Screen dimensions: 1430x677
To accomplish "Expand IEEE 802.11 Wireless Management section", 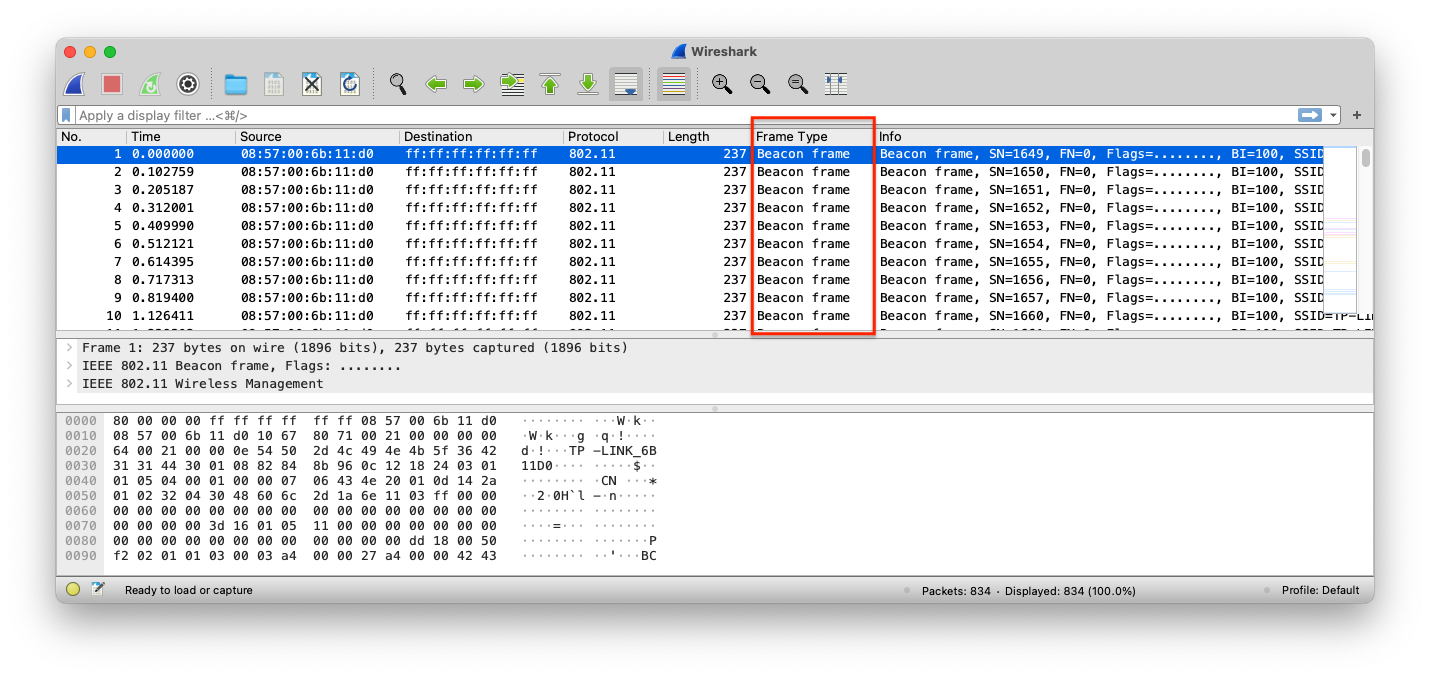I will (x=69, y=384).
